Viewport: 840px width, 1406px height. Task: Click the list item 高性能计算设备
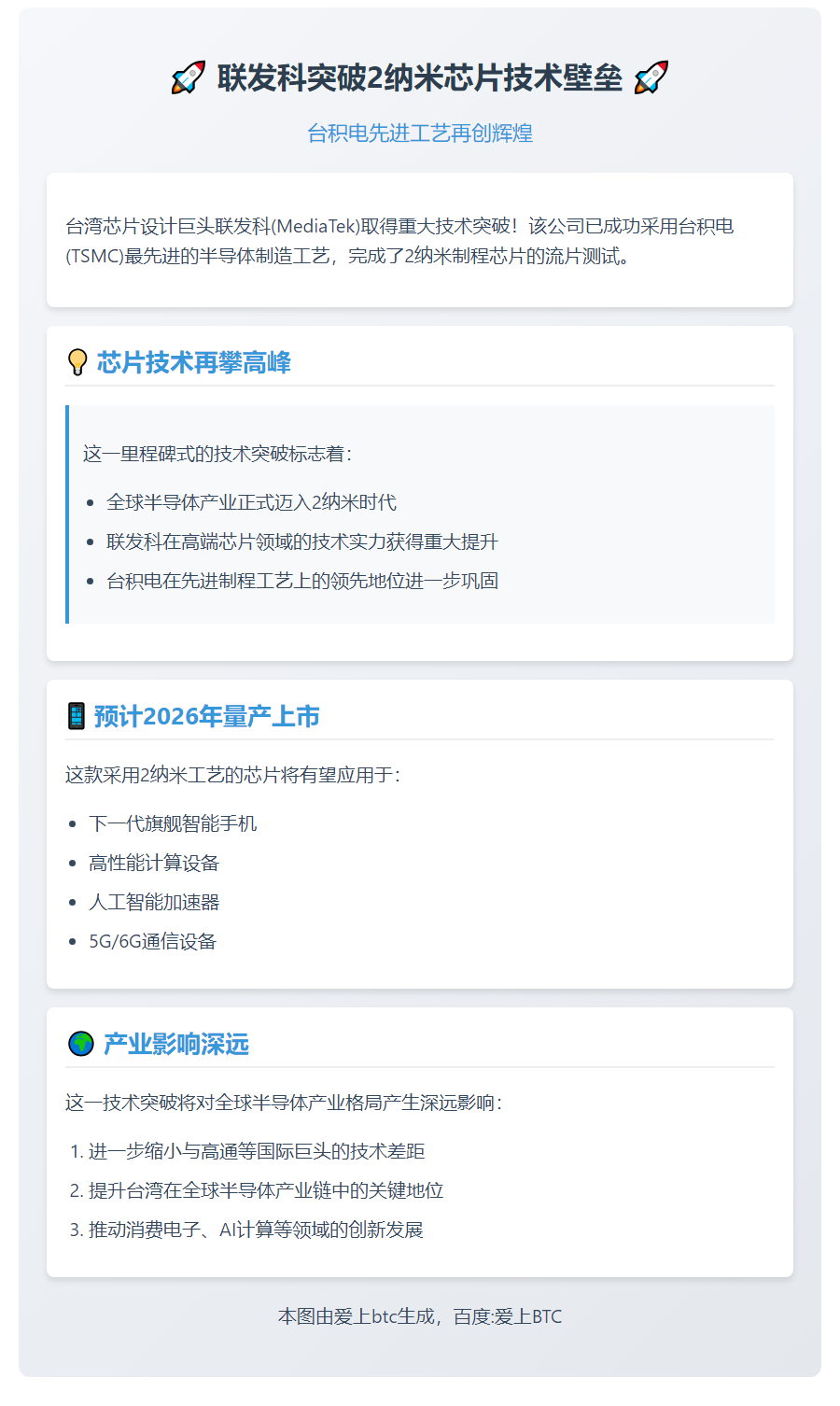(154, 863)
